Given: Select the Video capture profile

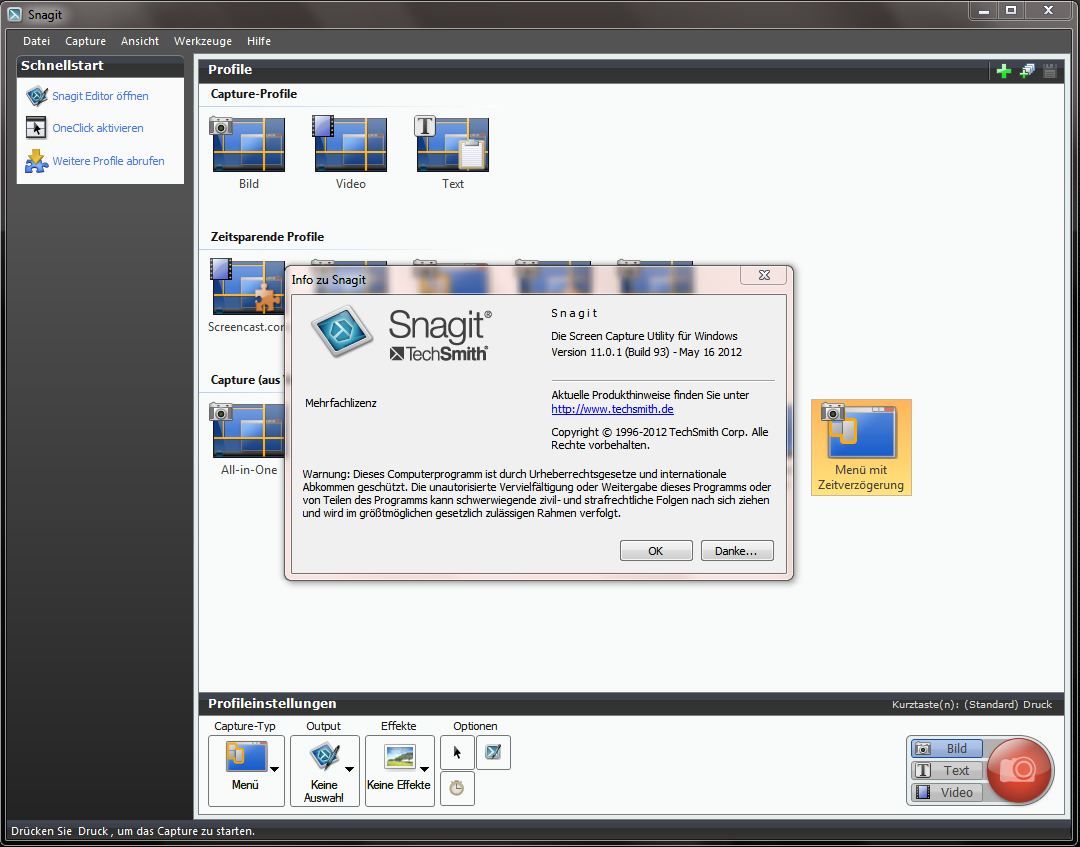Looking at the screenshot, I should point(350,153).
